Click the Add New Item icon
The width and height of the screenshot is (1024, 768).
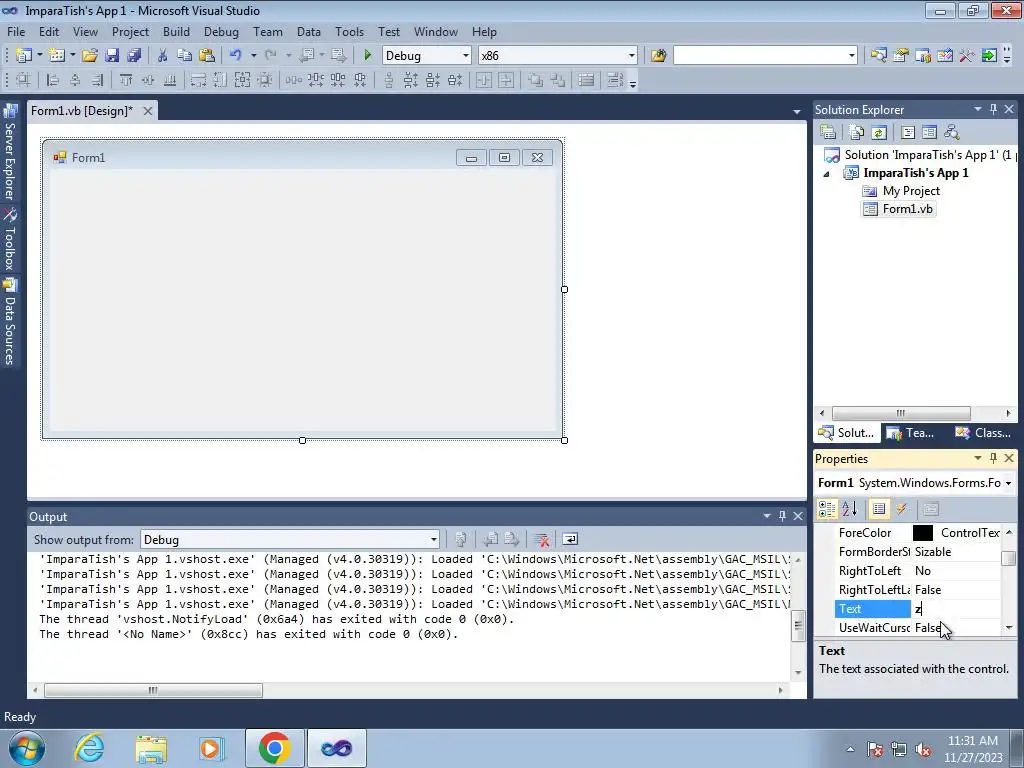(x=57, y=56)
